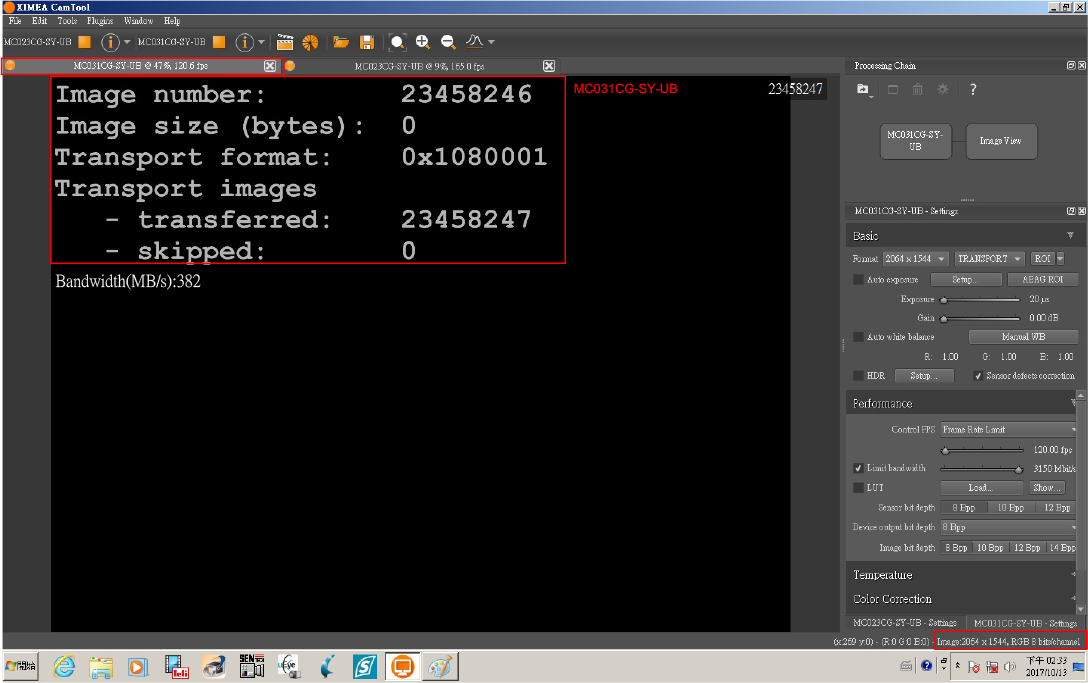Viewport: 1088px width, 683px height.
Task: Click the floppy disk save icon
Action: (x=367, y=42)
